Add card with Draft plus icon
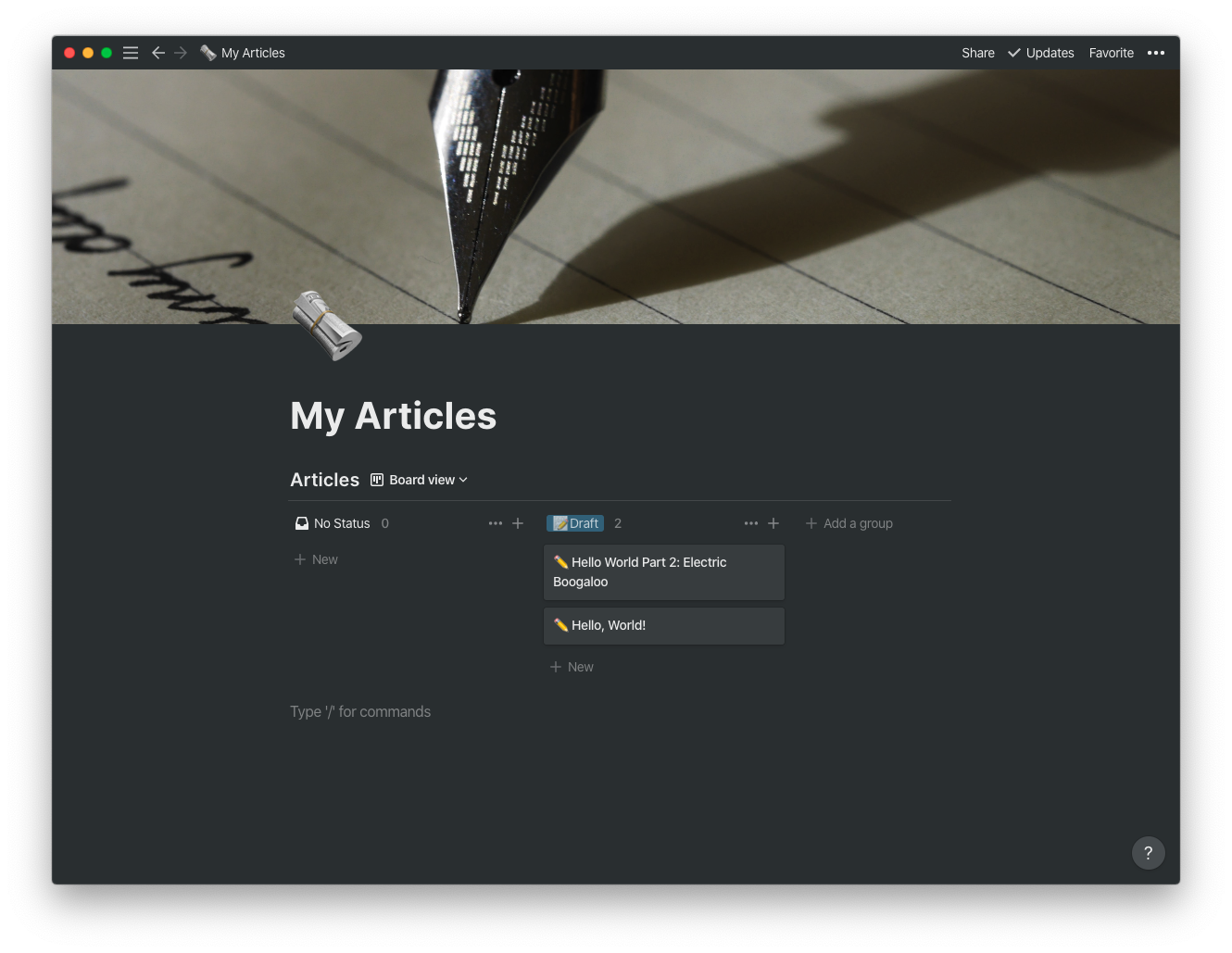Viewport: 1232px width, 953px height. pos(773,523)
